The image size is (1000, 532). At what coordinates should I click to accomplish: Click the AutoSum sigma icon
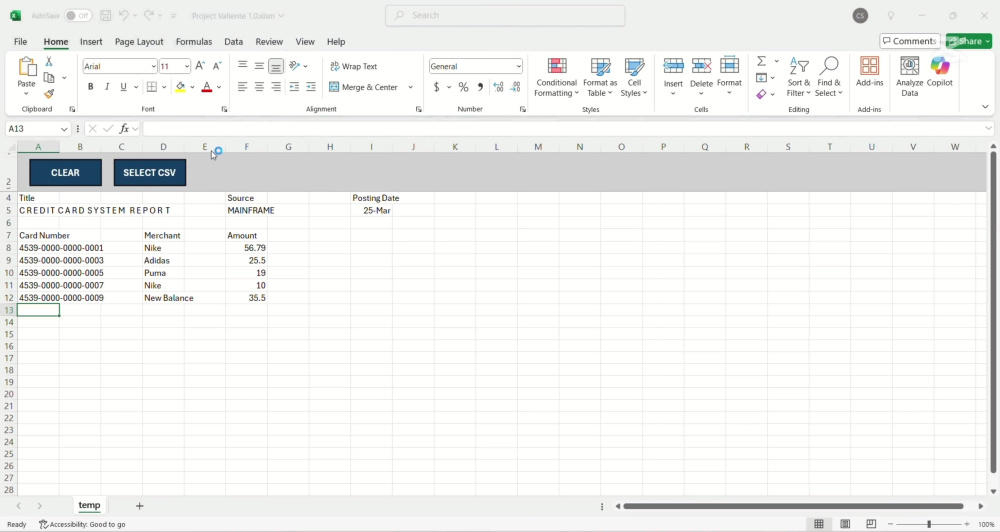pyautogui.click(x=761, y=61)
